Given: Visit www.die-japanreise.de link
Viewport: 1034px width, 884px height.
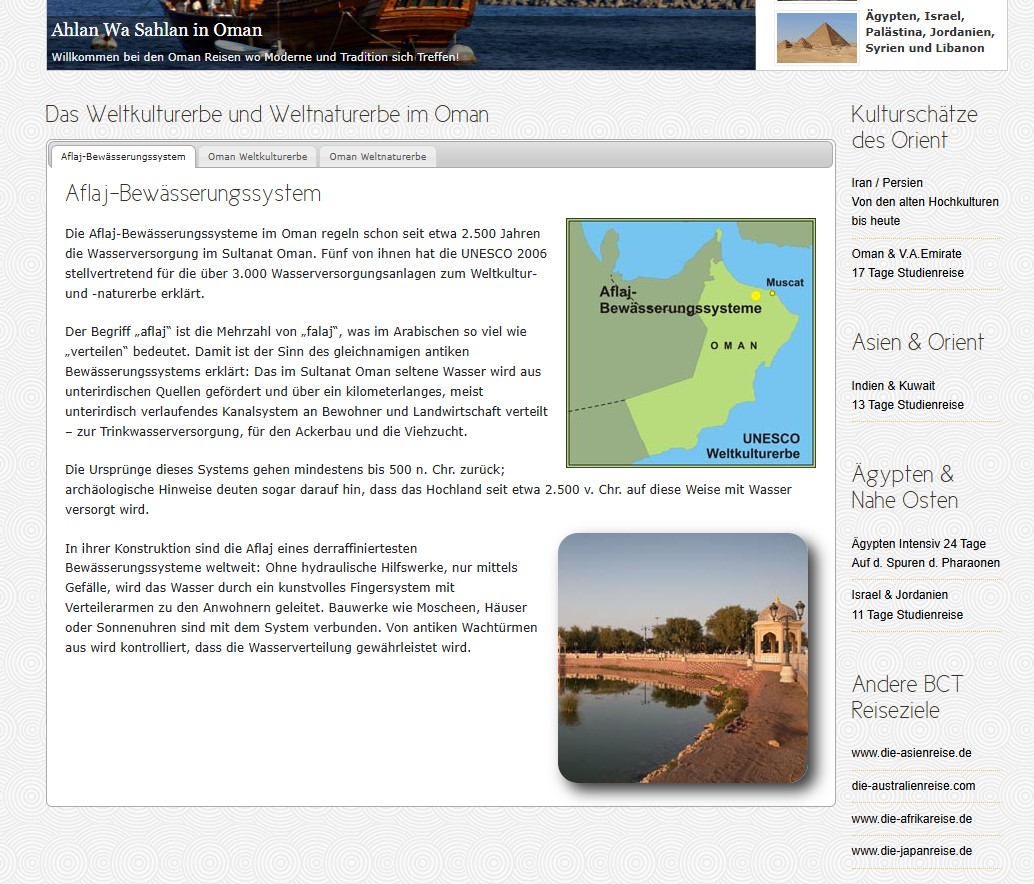Looking at the screenshot, I should (x=911, y=852).
